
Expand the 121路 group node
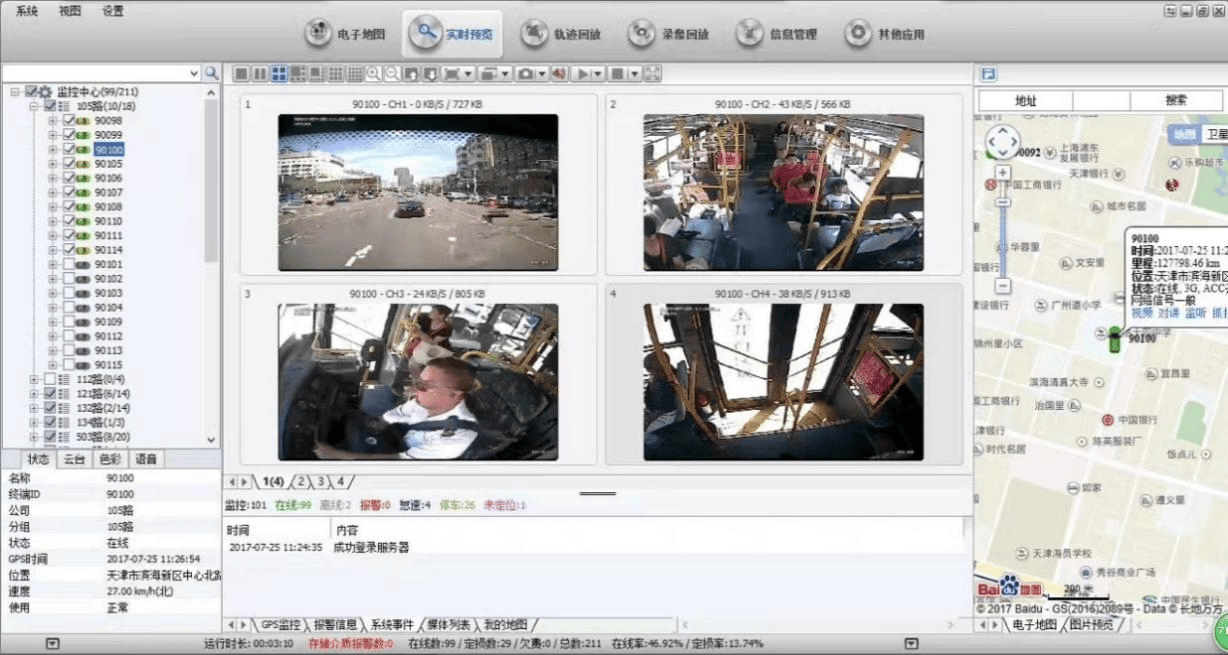click(x=34, y=393)
